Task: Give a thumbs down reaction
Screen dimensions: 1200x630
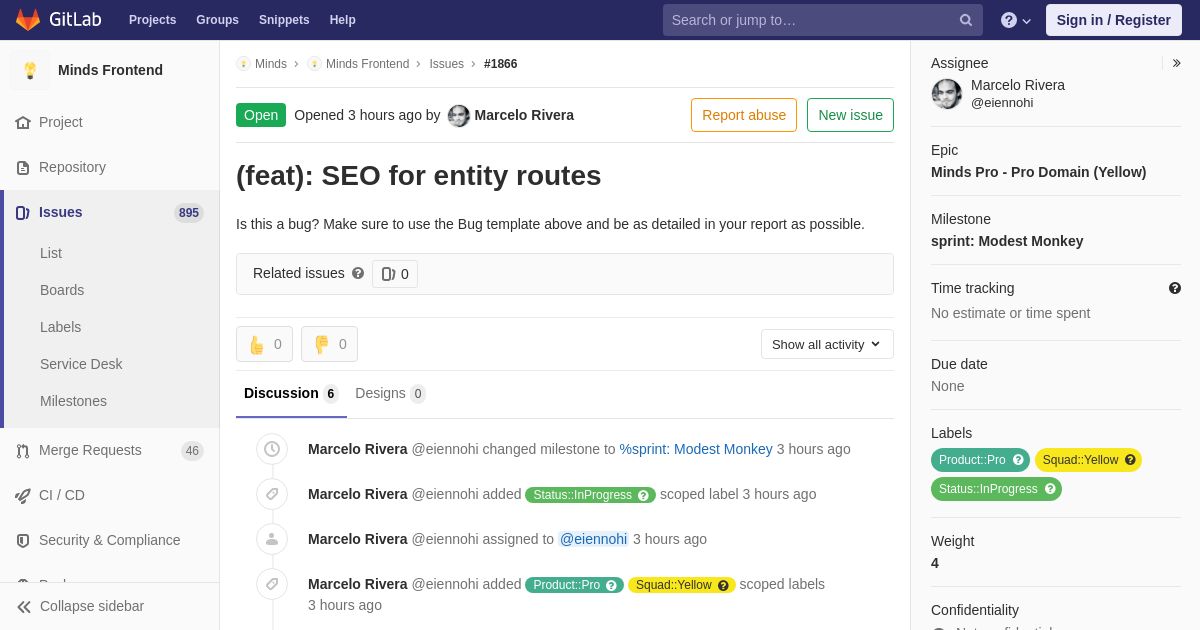Action: [329, 344]
